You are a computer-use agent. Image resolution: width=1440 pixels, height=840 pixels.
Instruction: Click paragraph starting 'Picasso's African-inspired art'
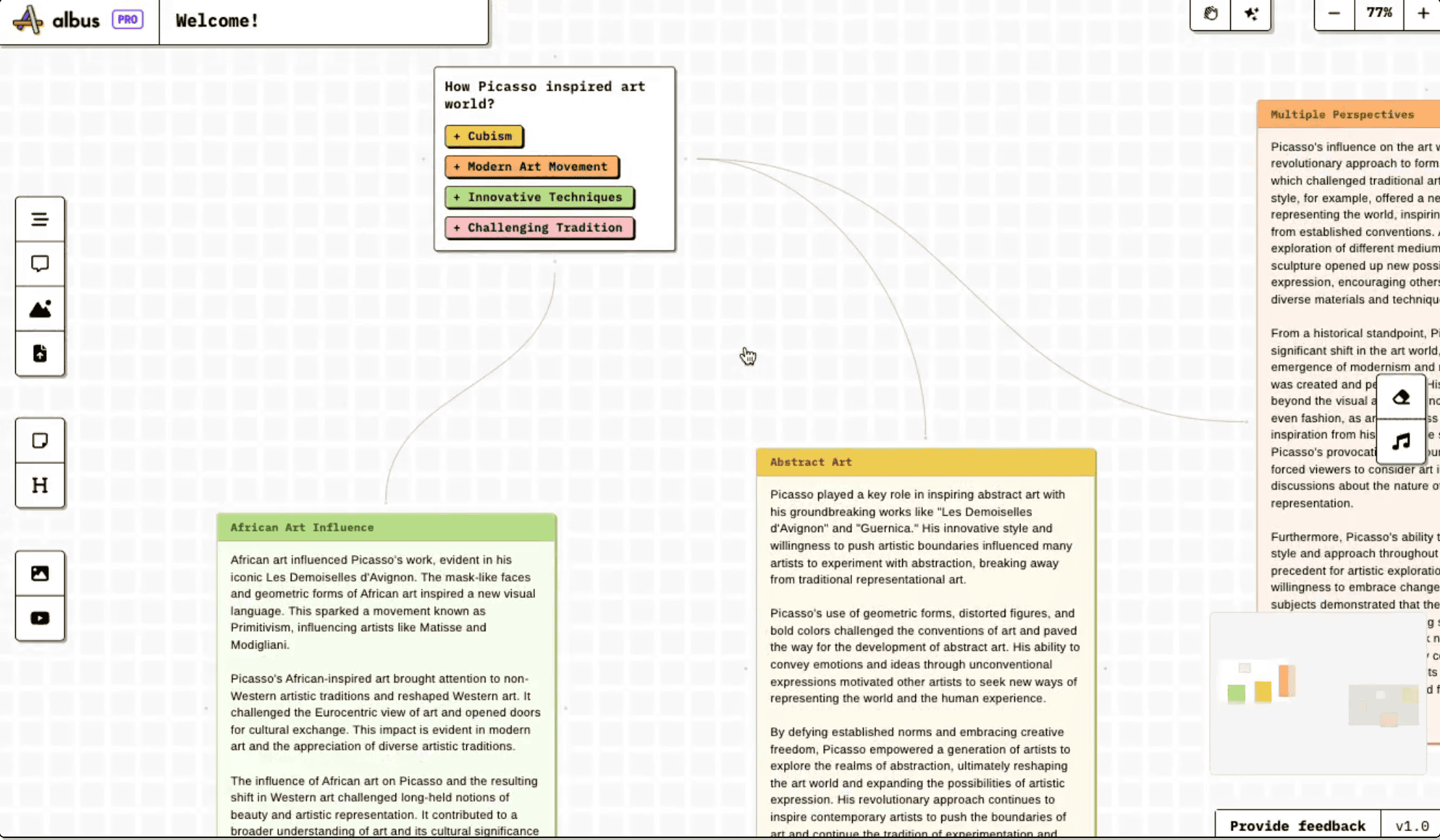pos(385,712)
